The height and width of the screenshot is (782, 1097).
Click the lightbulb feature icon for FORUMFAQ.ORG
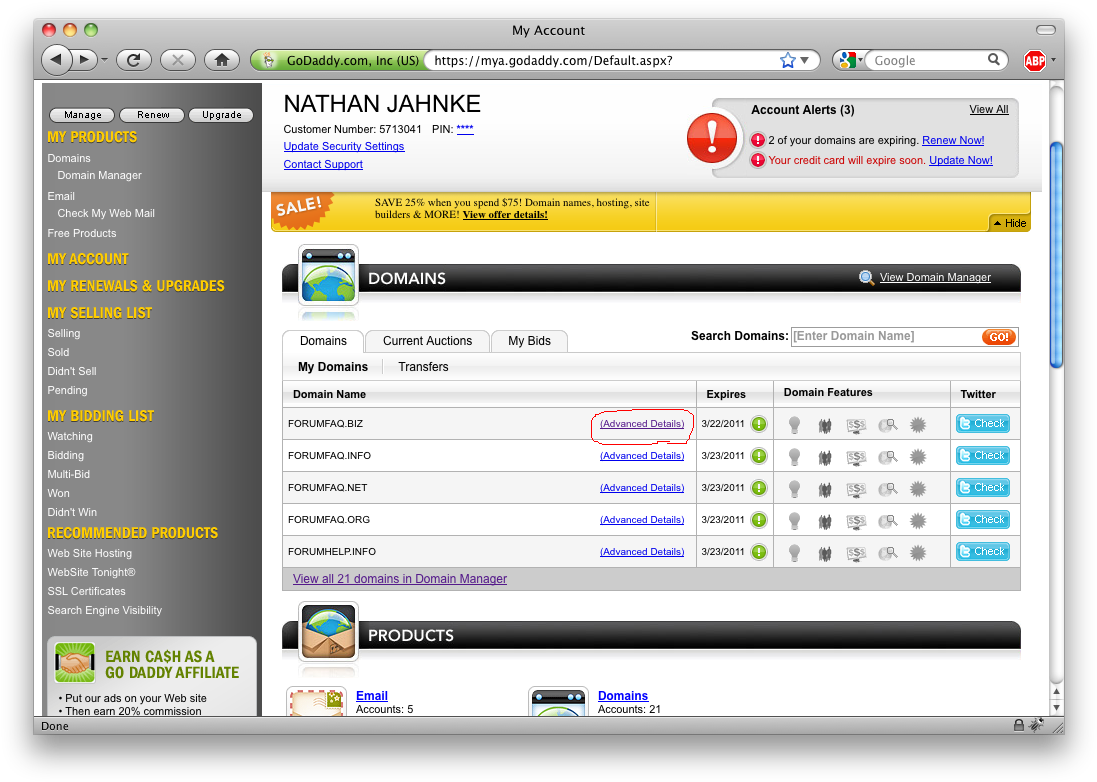[x=794, y=521]
